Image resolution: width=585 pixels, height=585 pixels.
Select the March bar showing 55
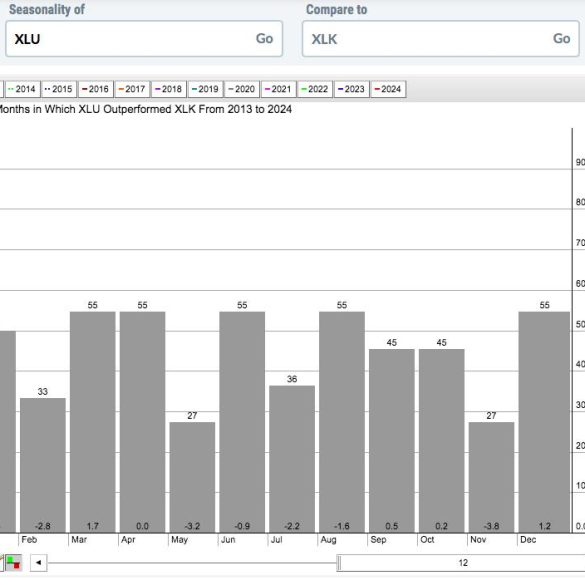93,422
